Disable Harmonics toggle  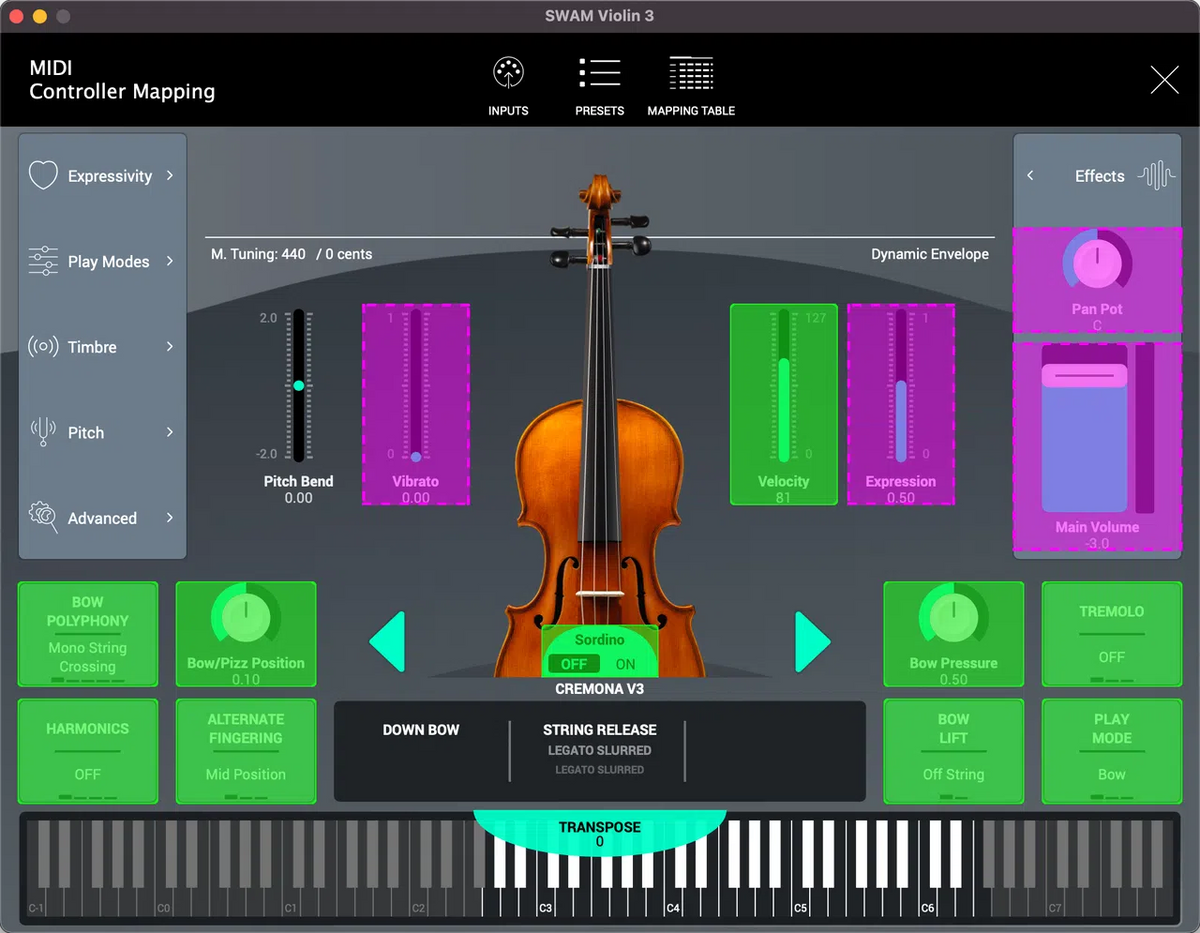87,751
